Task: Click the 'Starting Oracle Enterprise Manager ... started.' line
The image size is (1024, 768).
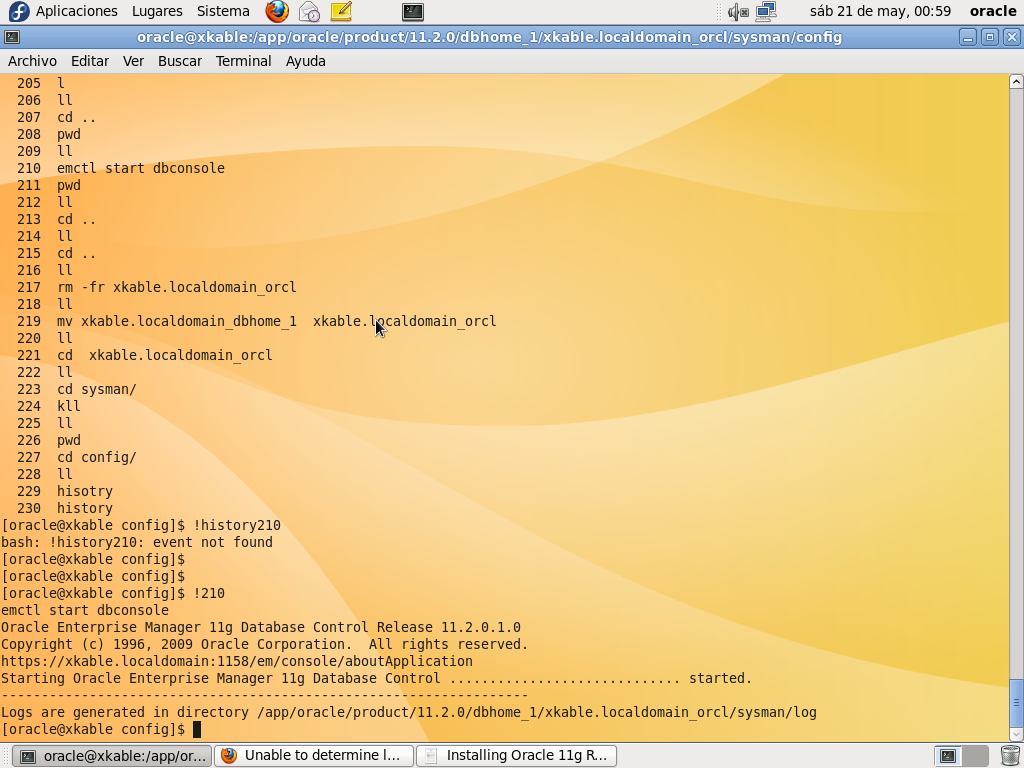Action: [x=376, y=678]
